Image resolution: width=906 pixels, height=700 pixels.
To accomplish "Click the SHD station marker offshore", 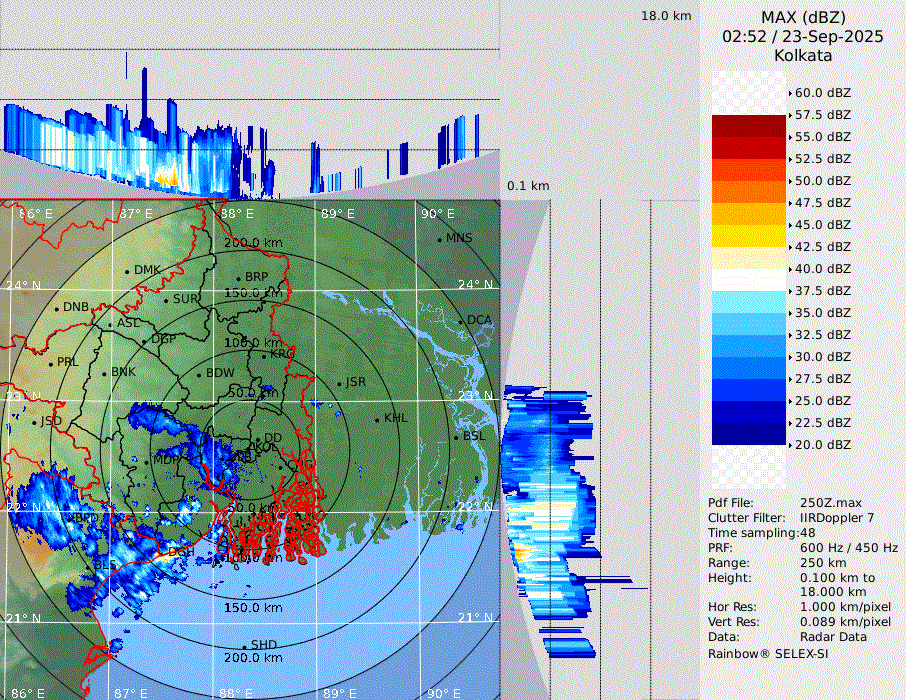I will pyautogui.click(x=244, y=646).
